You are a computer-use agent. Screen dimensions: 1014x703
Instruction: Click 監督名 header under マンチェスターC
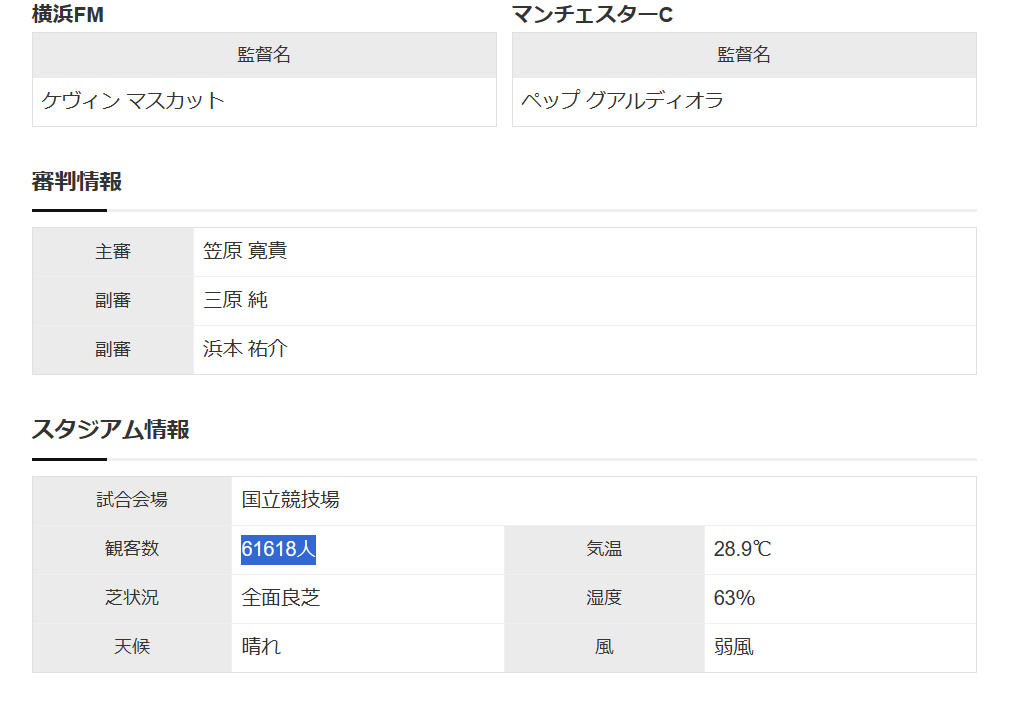744,54
